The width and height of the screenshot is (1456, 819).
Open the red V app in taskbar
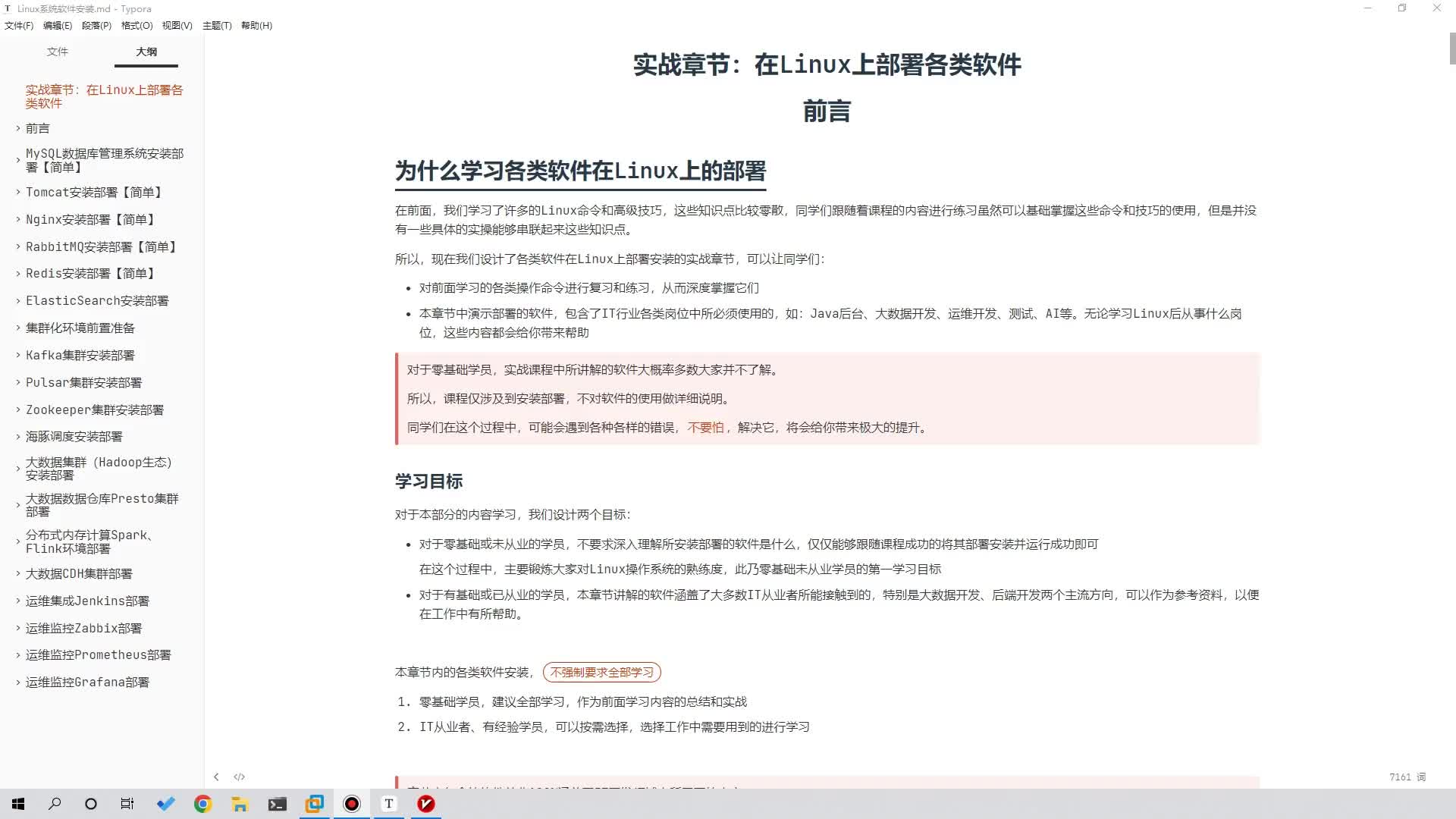[426, 804]
